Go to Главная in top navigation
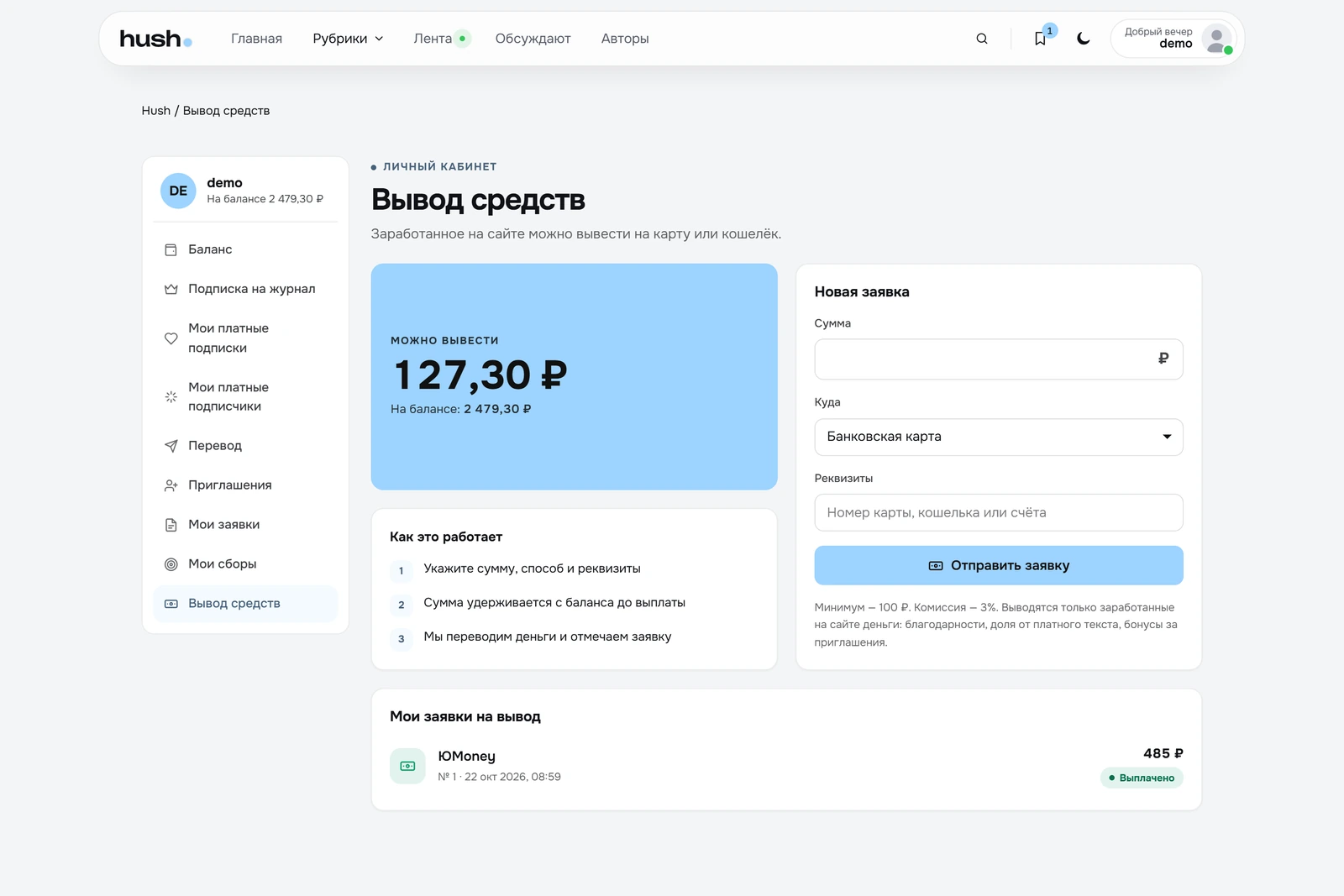 tap(256, 39)
